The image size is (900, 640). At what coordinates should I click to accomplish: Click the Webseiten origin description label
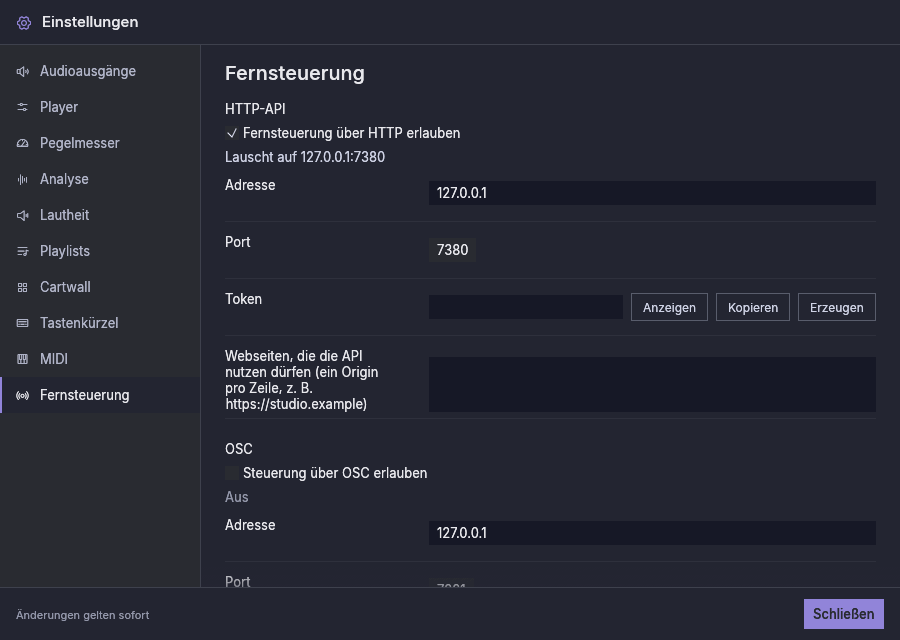click(302, 380)
